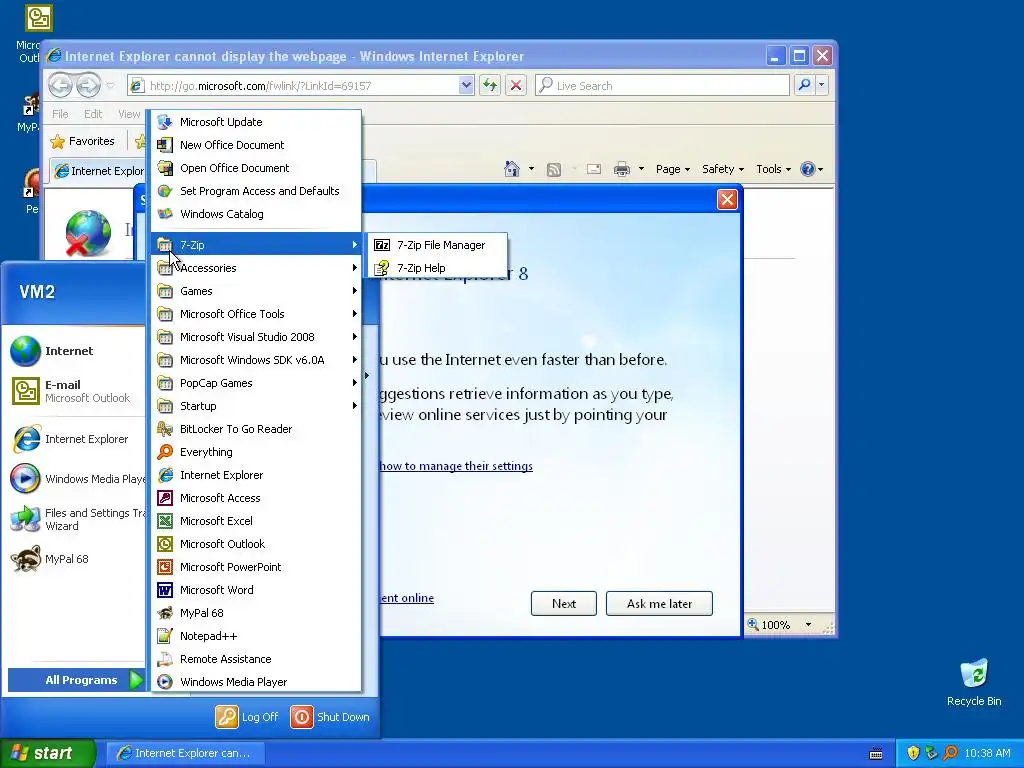Click the Notepad++ icon

(165, 635)
